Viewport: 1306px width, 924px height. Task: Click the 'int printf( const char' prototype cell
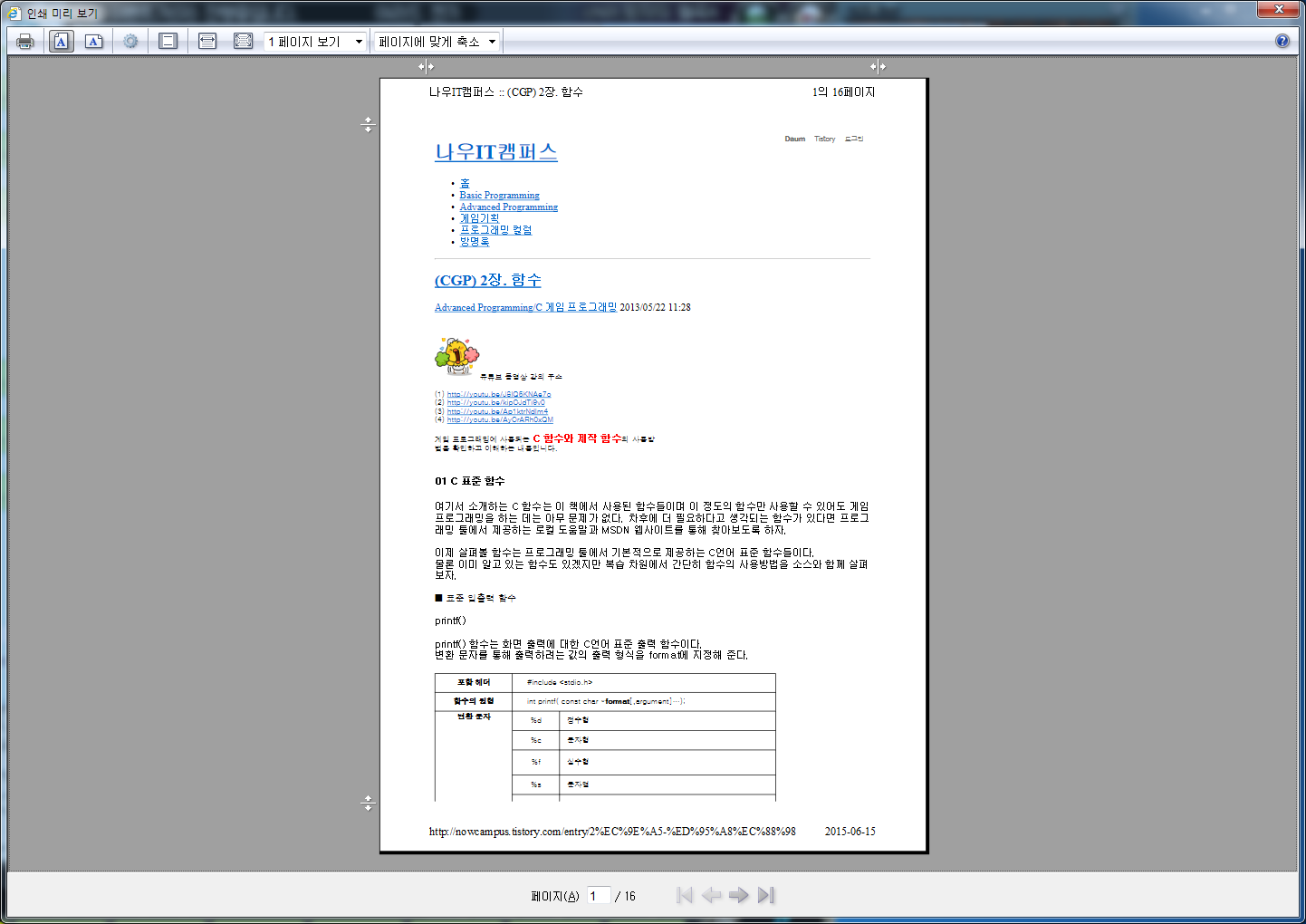(x=644, y=701)
